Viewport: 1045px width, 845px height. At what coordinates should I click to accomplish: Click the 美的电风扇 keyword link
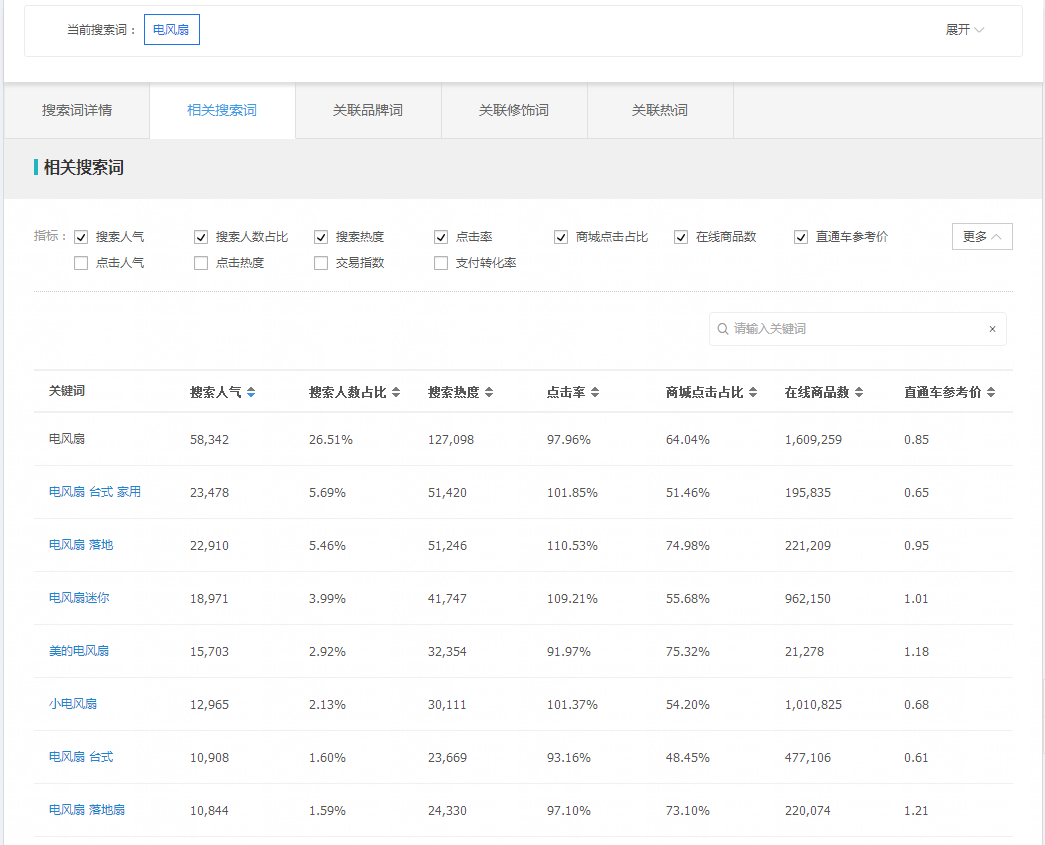(x=79, y=651)
